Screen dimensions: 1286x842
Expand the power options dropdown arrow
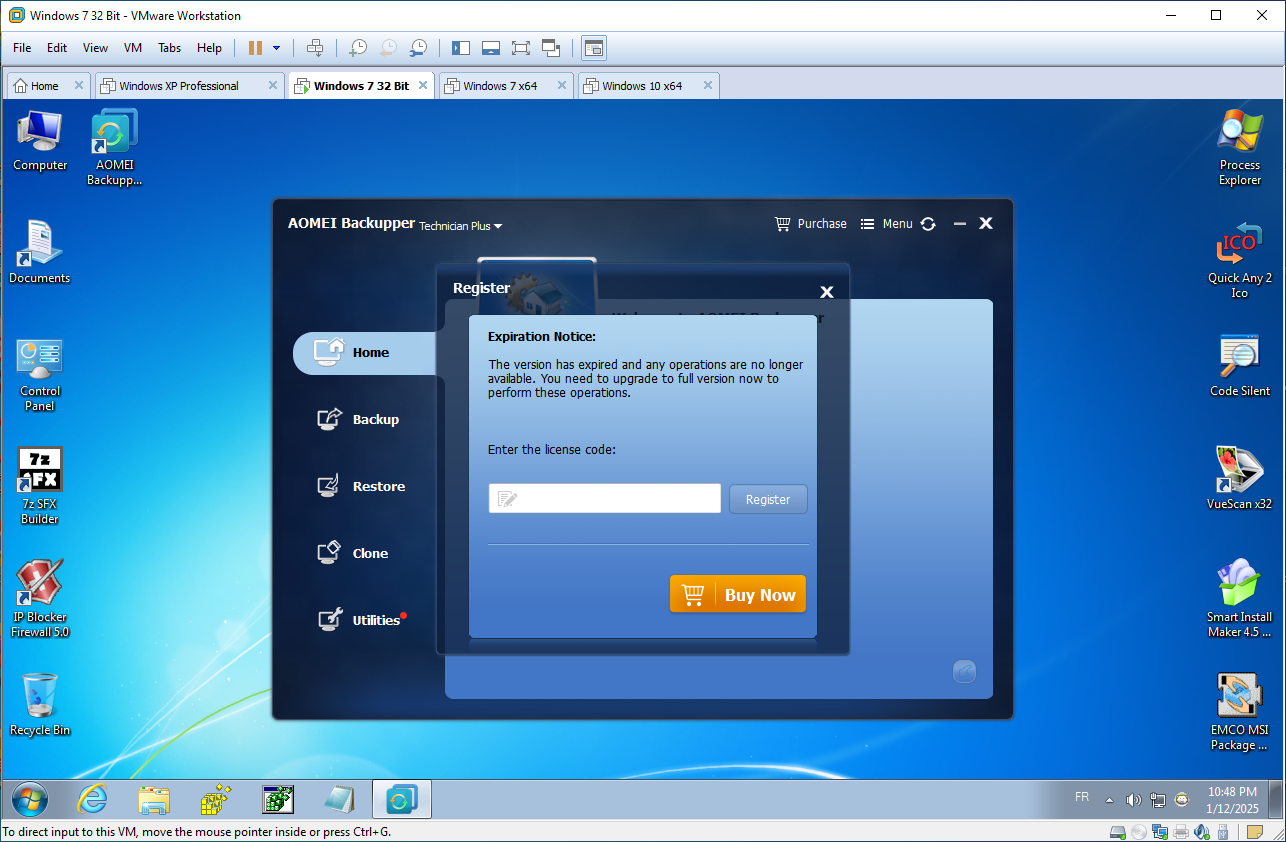(276, 48)
